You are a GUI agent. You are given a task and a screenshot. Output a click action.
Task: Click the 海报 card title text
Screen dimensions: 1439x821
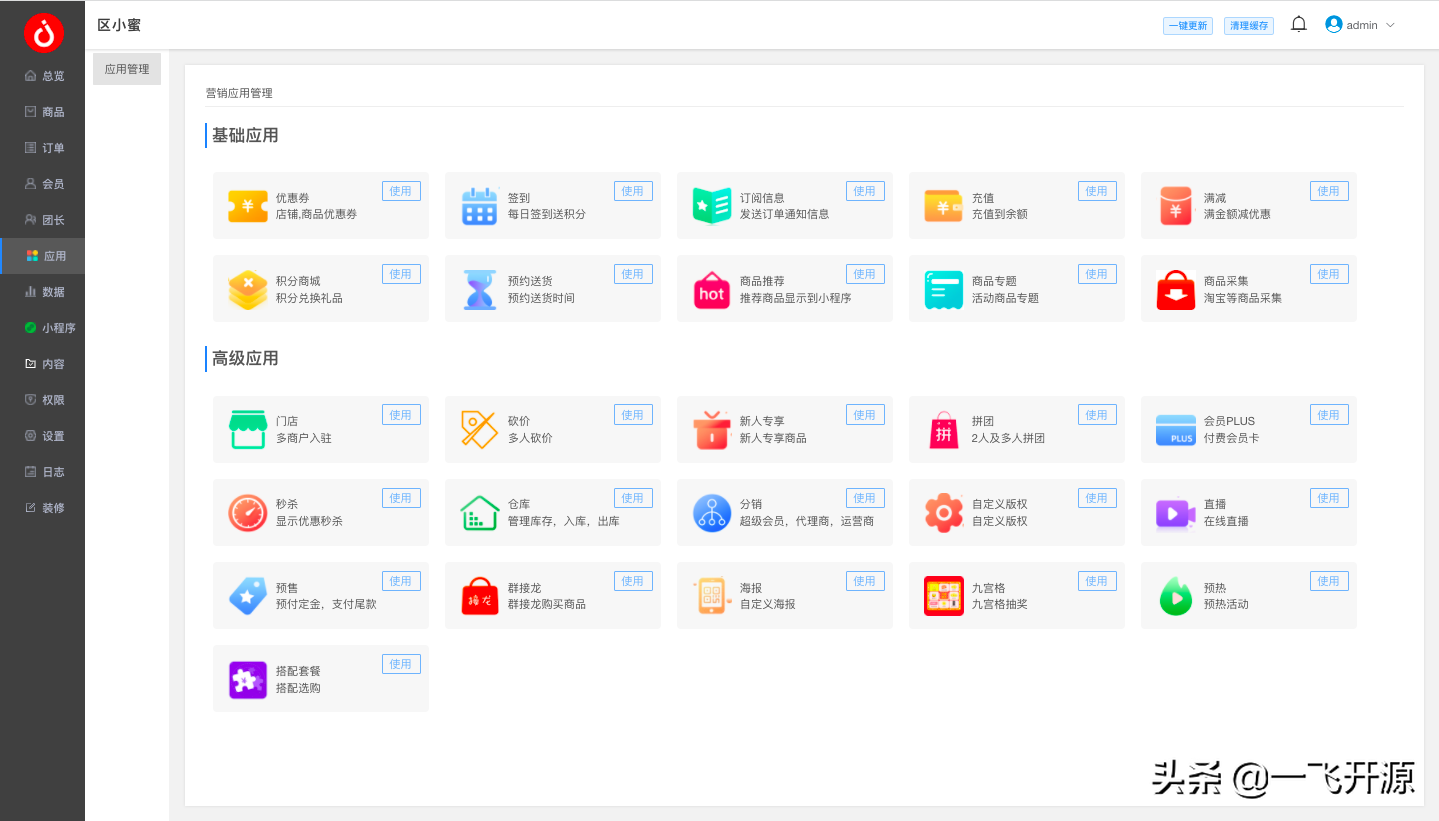(x=751, y=588)
